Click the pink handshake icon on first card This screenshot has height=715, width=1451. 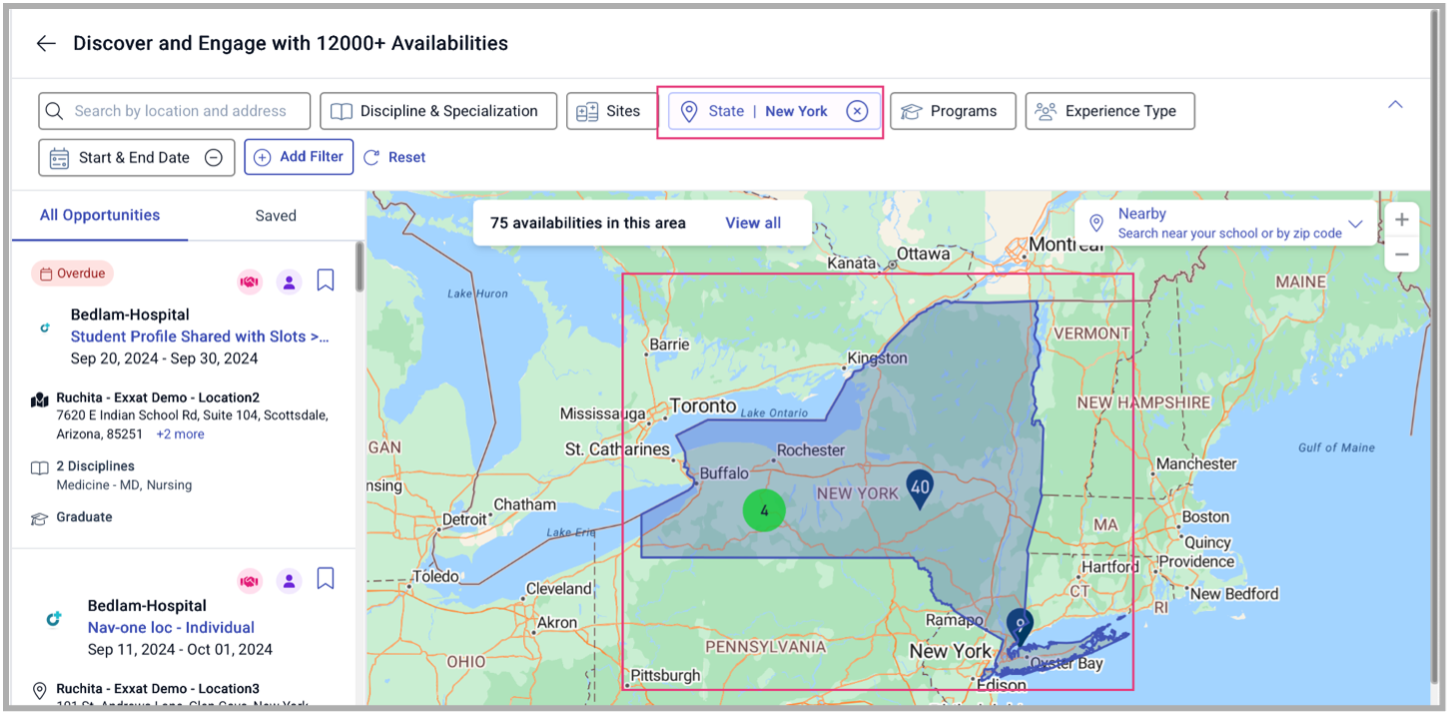[249, 282]
